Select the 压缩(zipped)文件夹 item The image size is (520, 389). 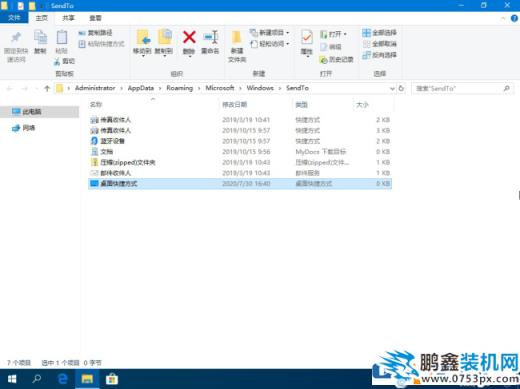pyautogui.click(x=240, y=162)
